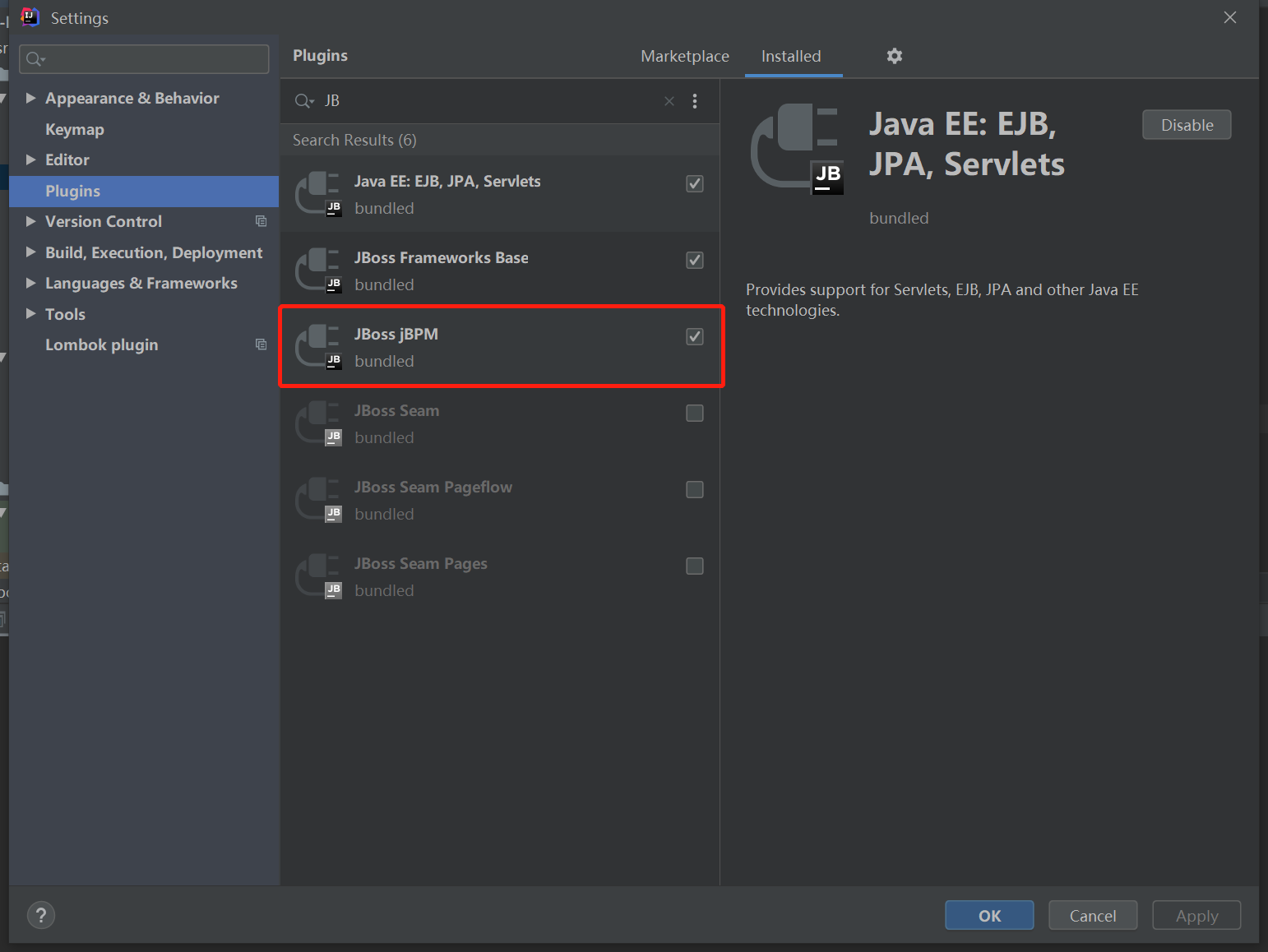Open Version Control settings page

(x=104, y=221)
